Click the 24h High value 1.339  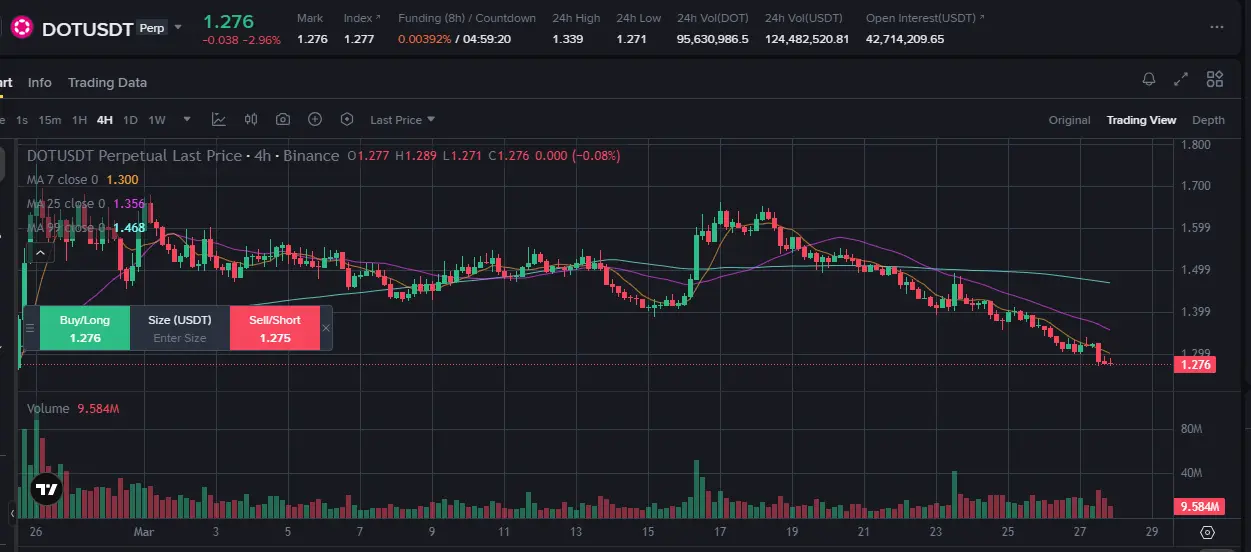(567, 39)
